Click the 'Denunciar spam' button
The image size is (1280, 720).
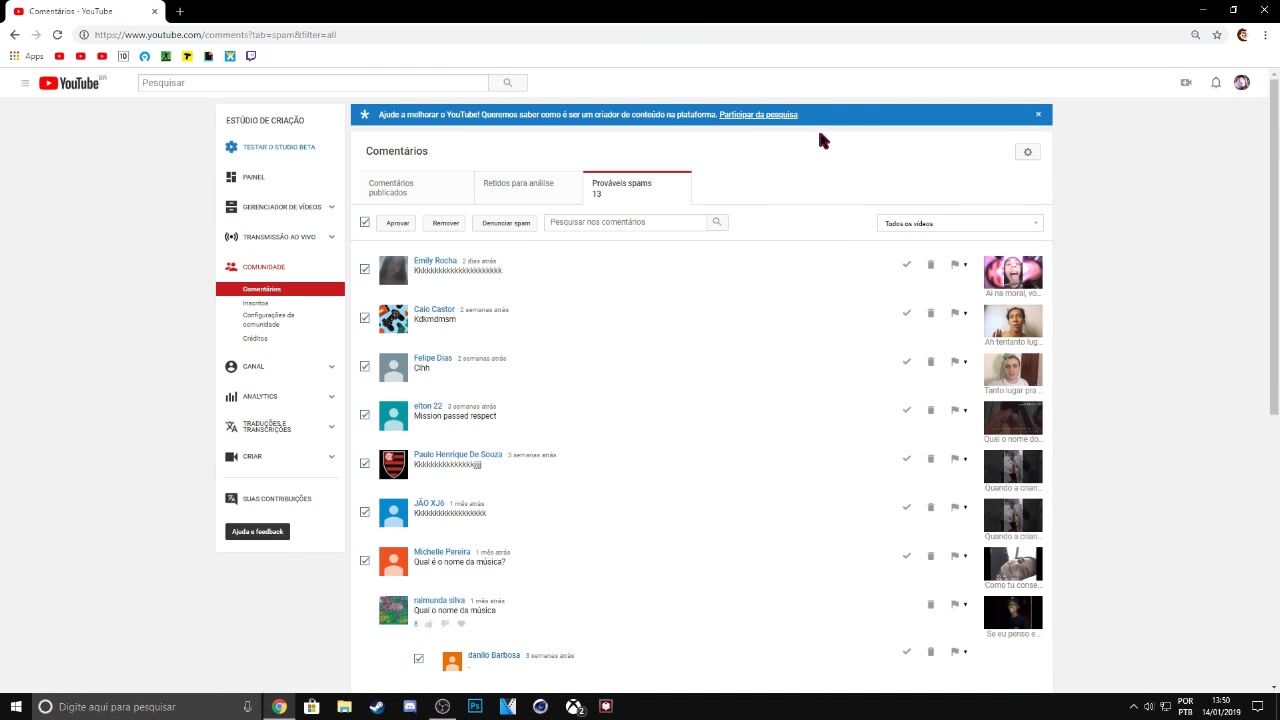point(506,223)
